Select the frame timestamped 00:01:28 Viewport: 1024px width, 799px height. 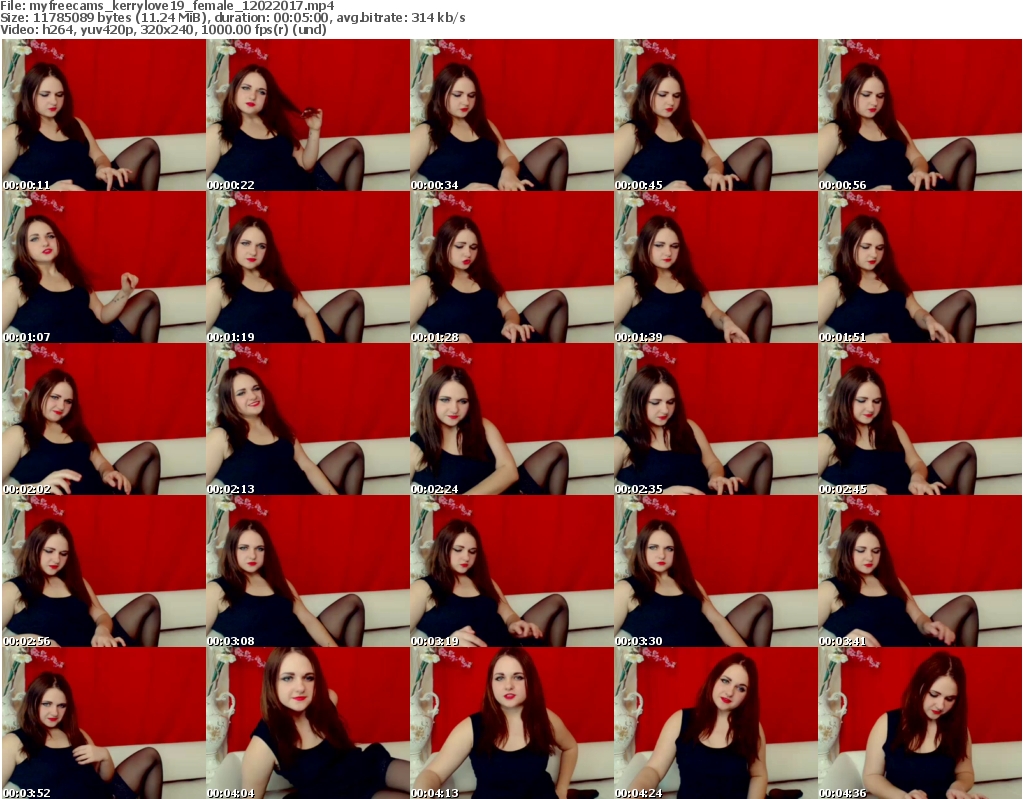click(511, 267)
